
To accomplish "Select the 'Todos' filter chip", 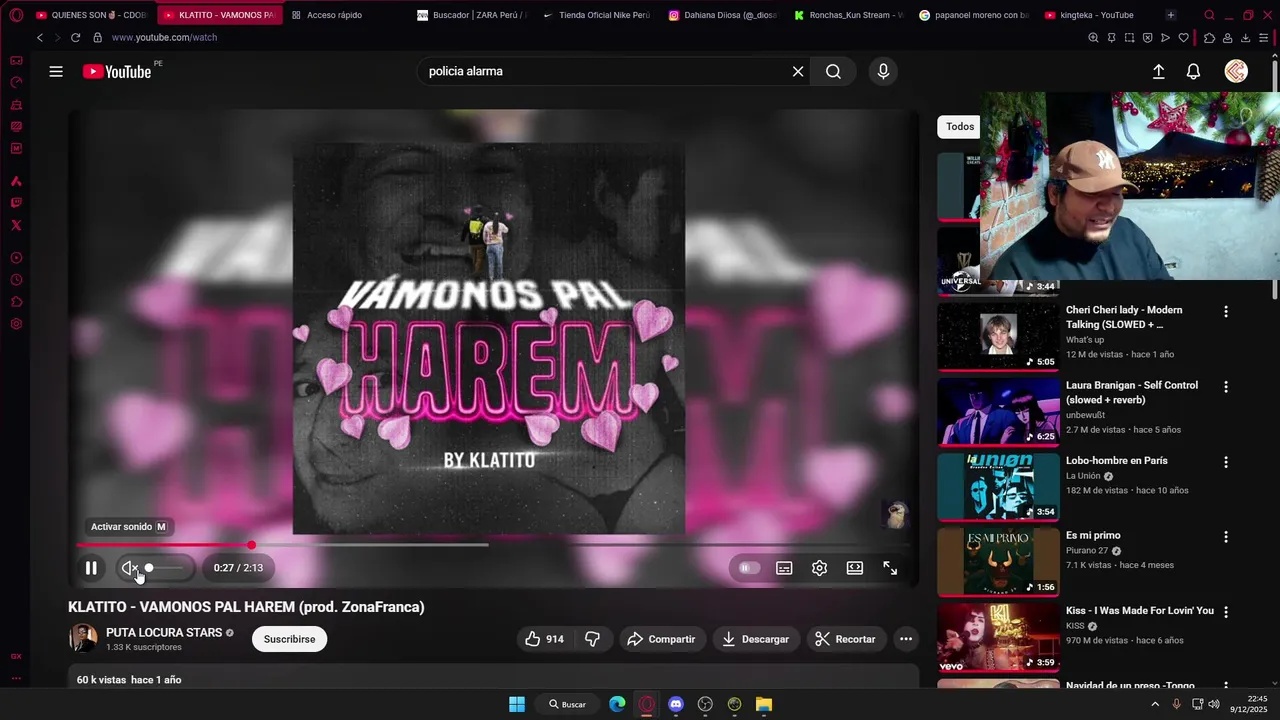I will point(960,126).
